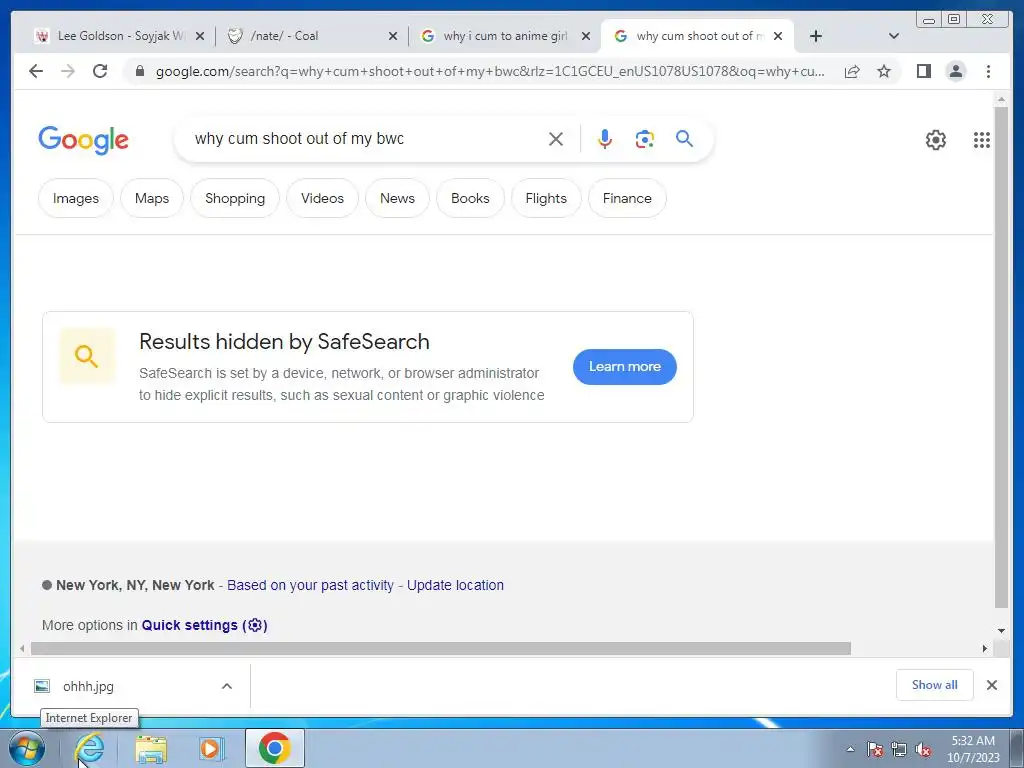Open Windows Explorer from the taskbar
This screenshot has width=1024, height=768.
pos(151,749)
